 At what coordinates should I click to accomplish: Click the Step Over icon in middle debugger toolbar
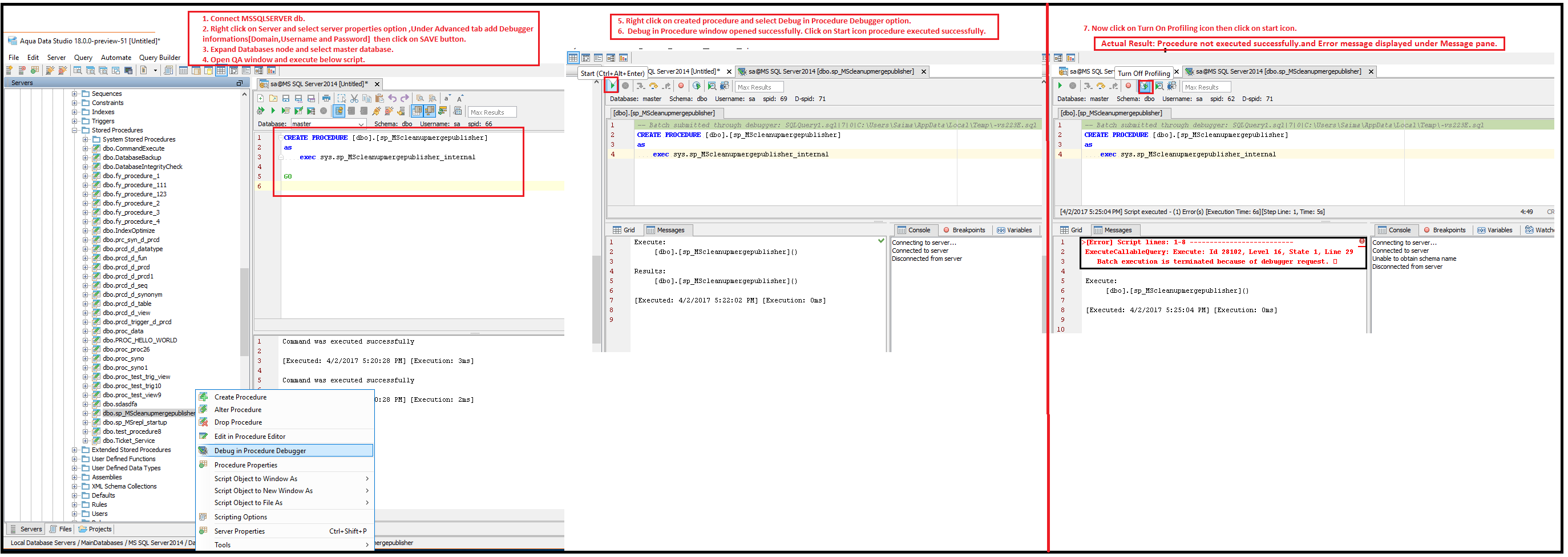click(x=654, y=86)
